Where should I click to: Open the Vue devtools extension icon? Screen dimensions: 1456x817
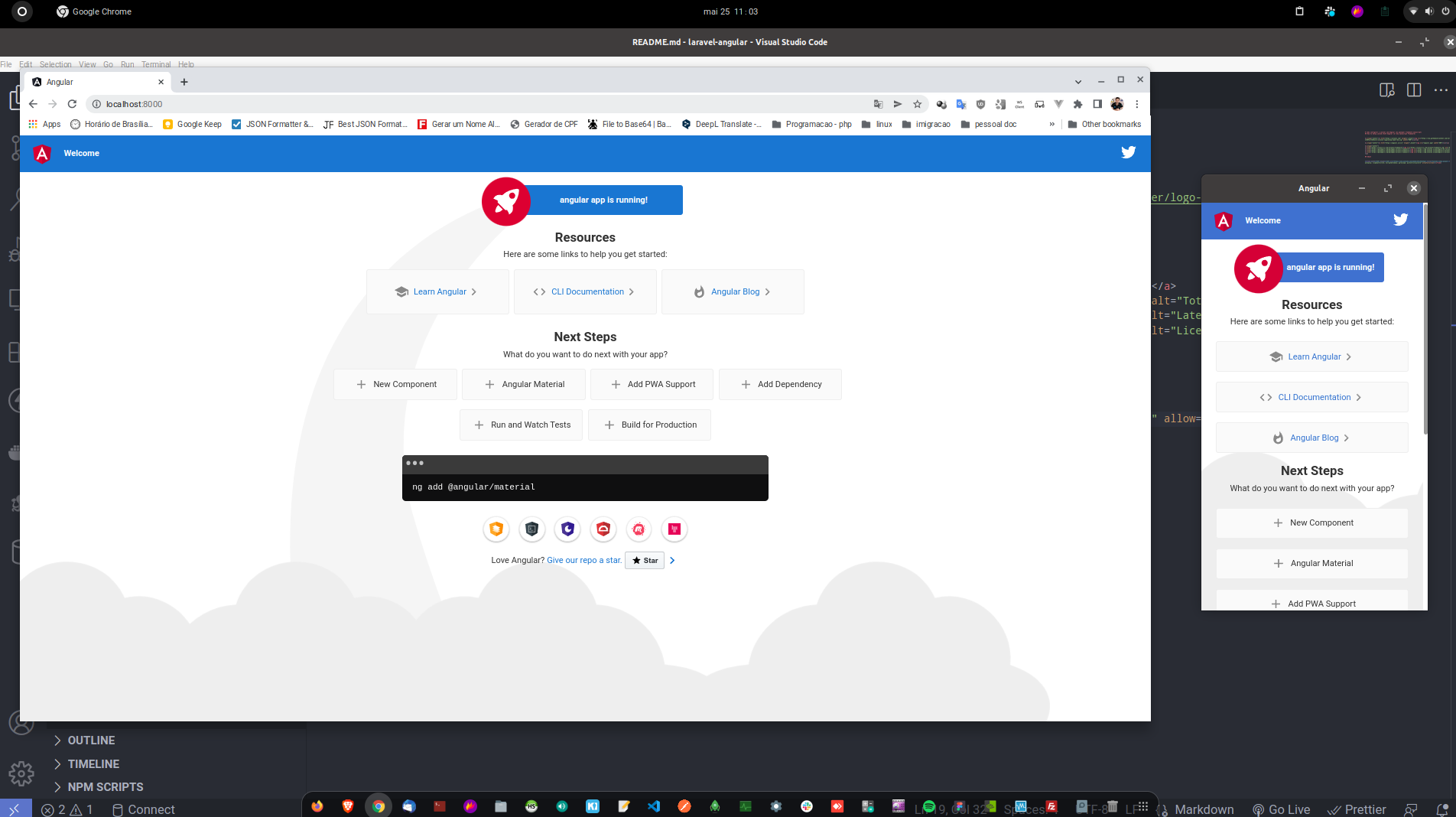coord(1058,104)
